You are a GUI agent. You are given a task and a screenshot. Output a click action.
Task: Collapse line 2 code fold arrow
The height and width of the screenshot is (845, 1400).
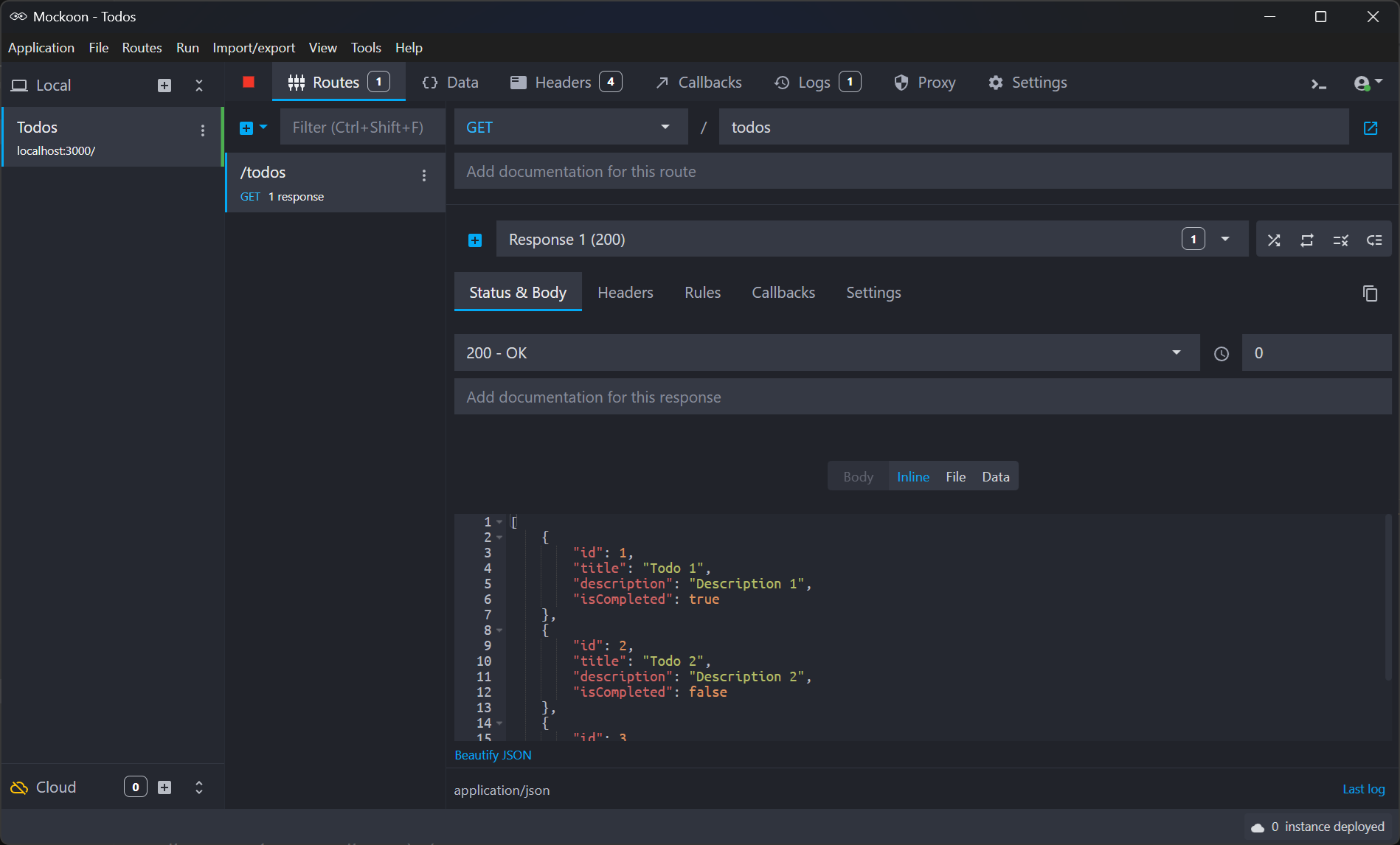coord(500,538)
